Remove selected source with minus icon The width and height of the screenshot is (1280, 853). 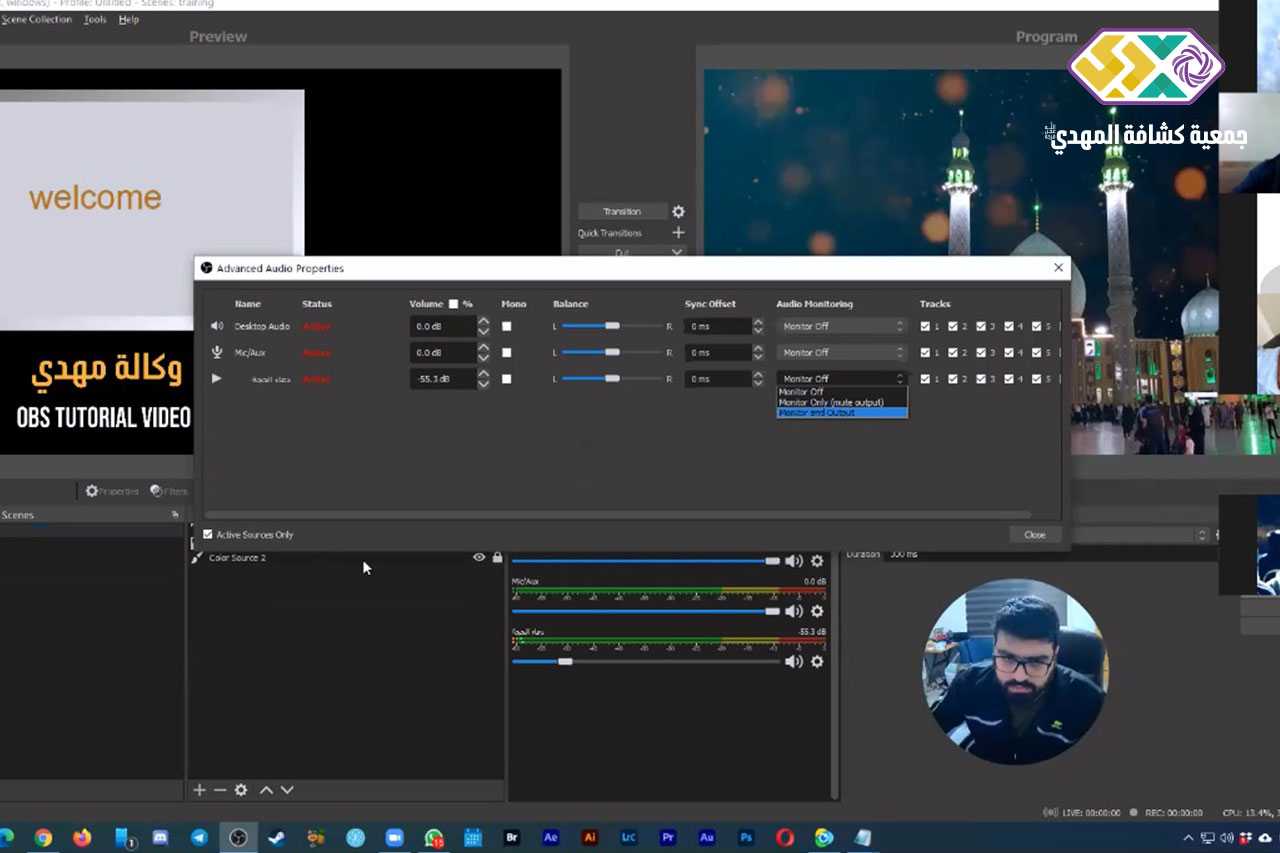click(x=220, y=790)
